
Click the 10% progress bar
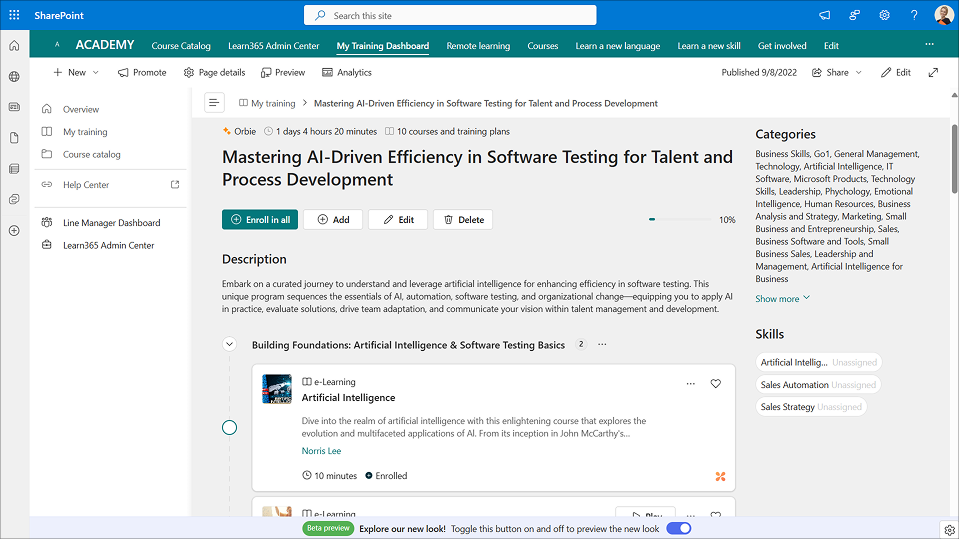pos(678,219)
